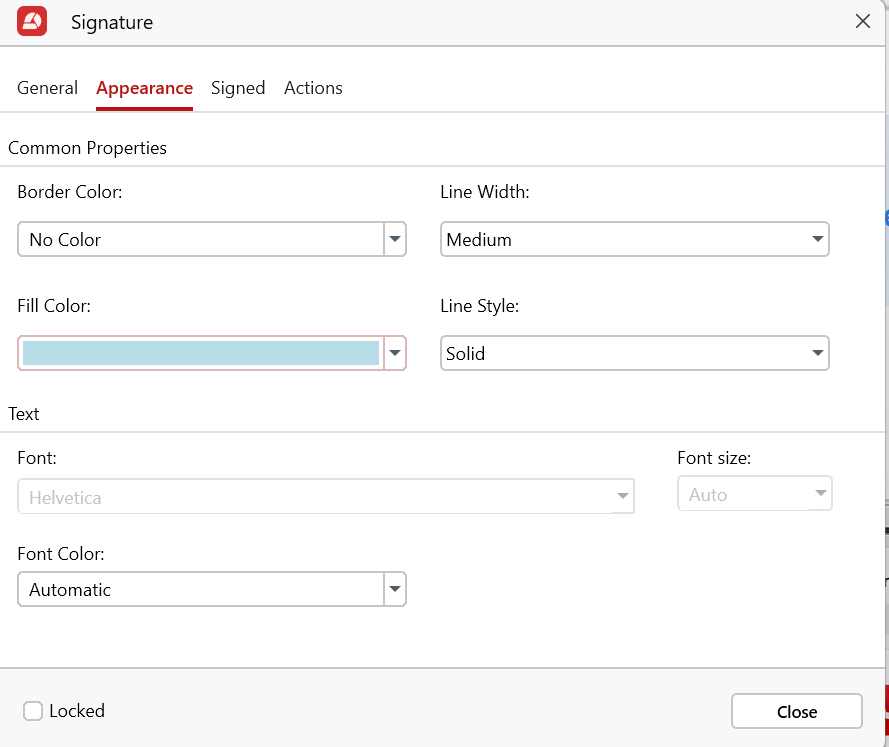Click the Line Style dropdown arrow icon
889x747 pixels.
coord(817,353)
